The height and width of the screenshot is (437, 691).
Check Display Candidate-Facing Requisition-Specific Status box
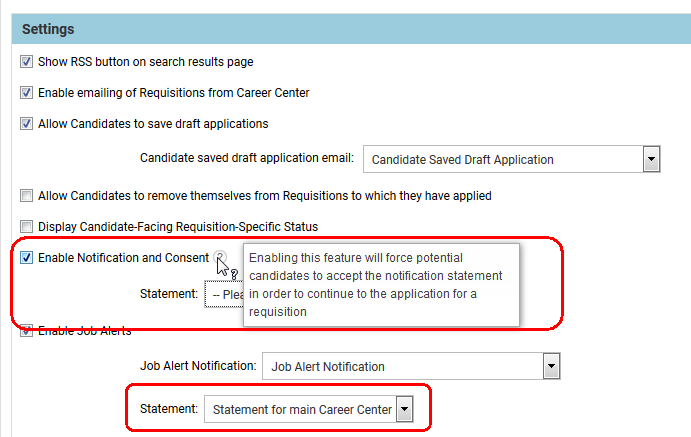click(x=27, y=227)
